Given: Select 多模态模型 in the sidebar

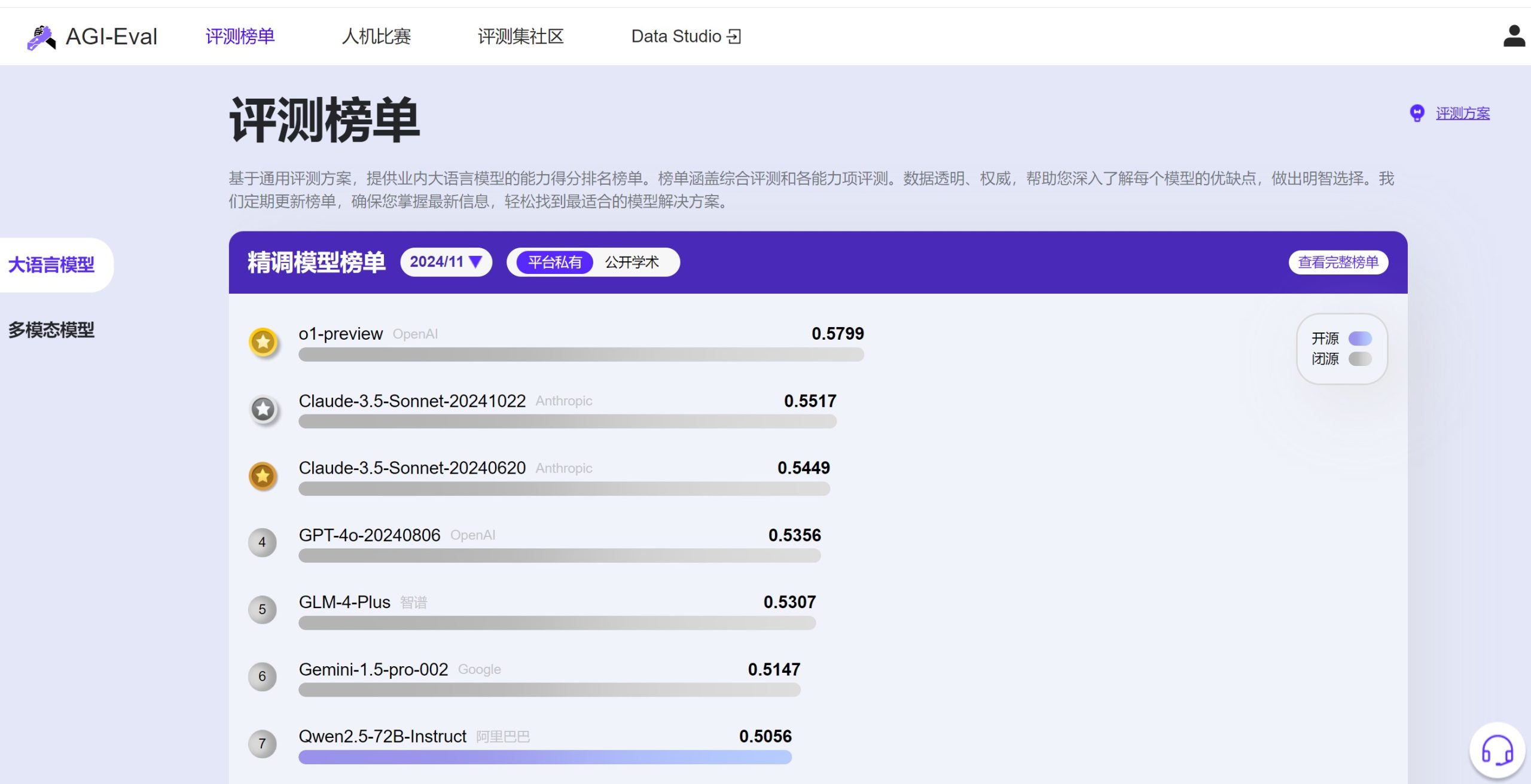Looking at the screenshot, I should click(51, 330).
